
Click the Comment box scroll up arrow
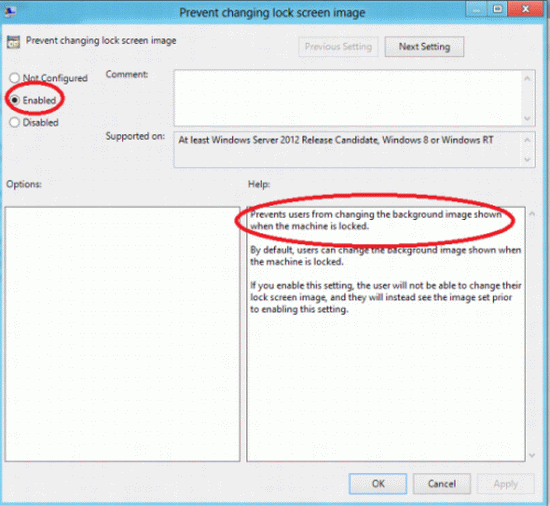coord(527,79)
